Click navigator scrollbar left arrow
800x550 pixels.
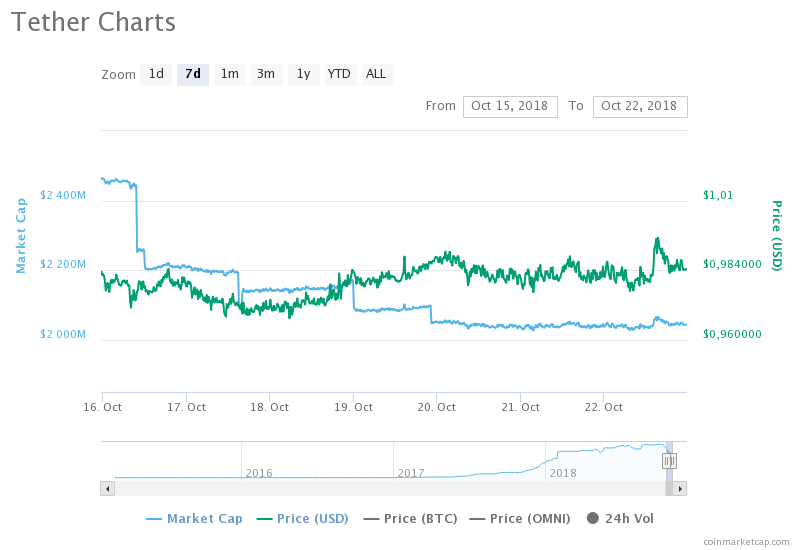coord(107,489)
